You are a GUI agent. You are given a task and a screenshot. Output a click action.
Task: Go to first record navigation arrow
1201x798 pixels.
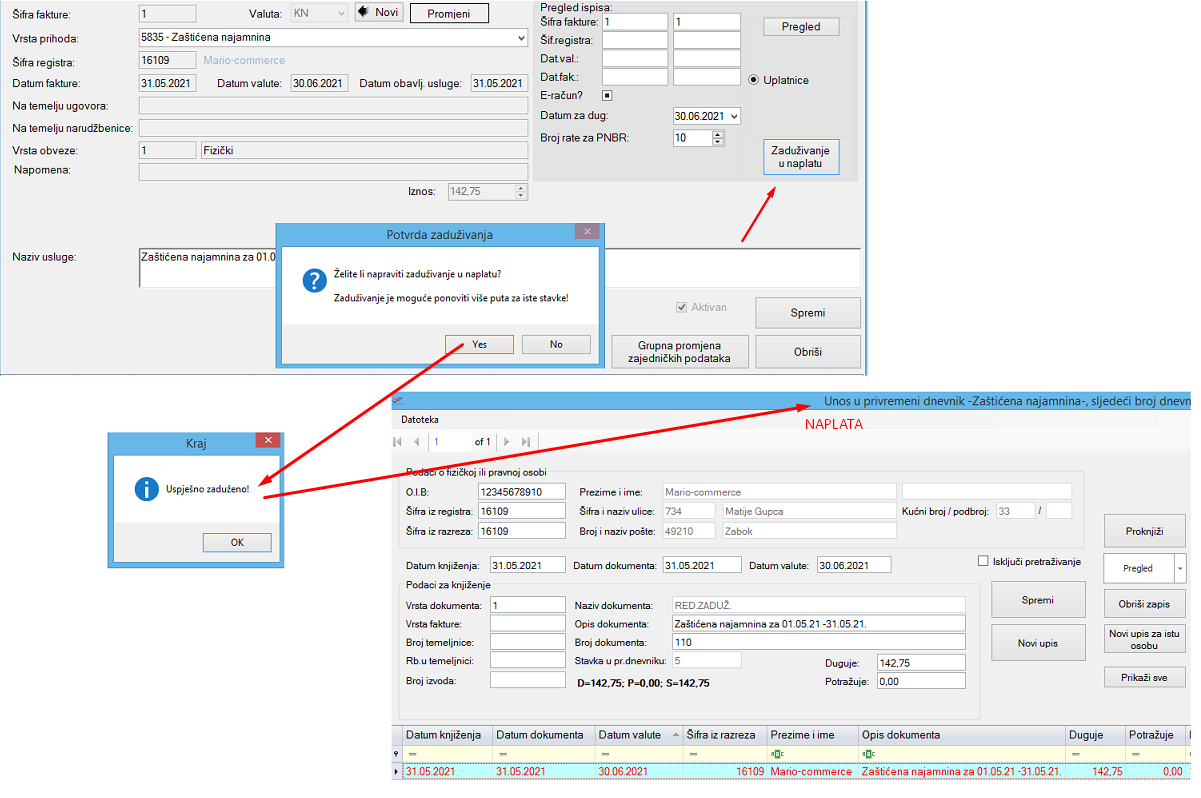[x=399, y=441]
